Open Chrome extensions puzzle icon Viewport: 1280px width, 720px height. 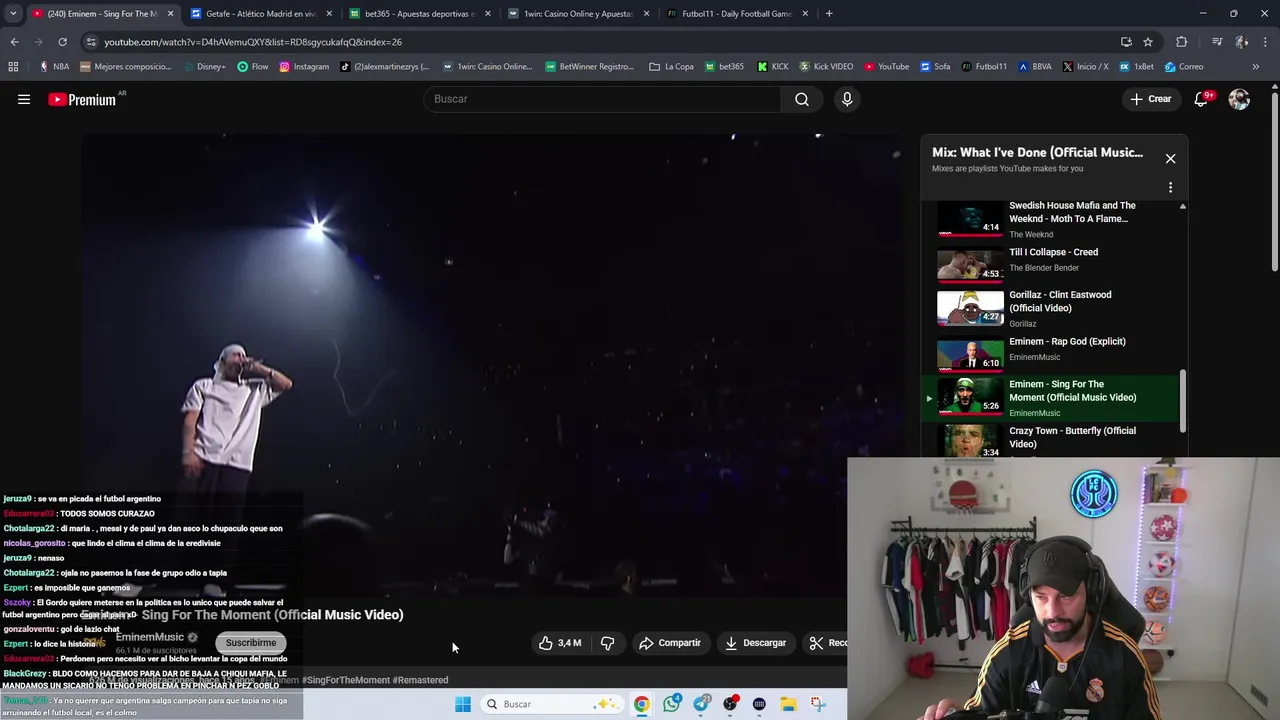point(1182,42)
